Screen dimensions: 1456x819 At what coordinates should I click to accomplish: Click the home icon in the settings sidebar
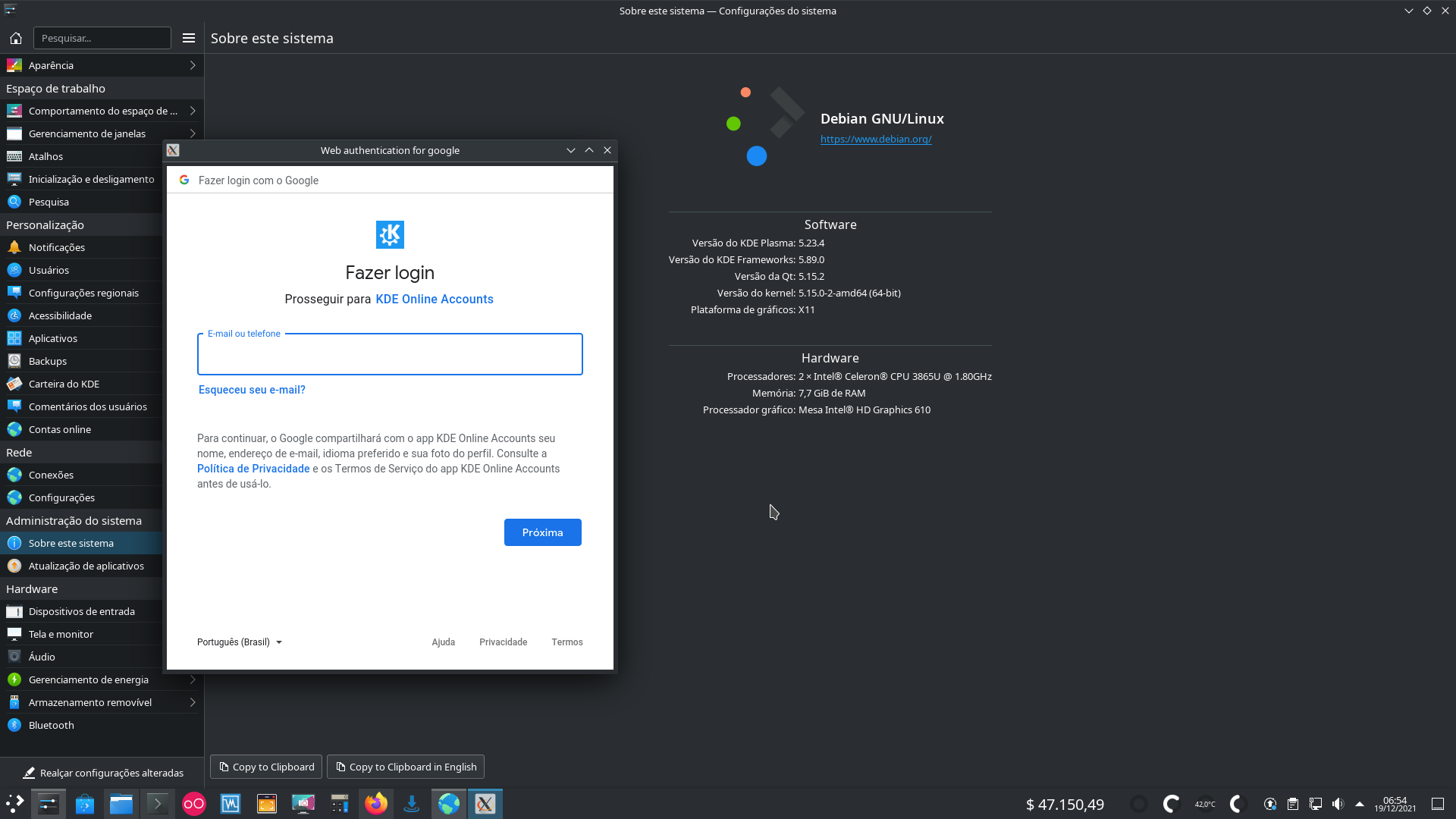[16, 38]
